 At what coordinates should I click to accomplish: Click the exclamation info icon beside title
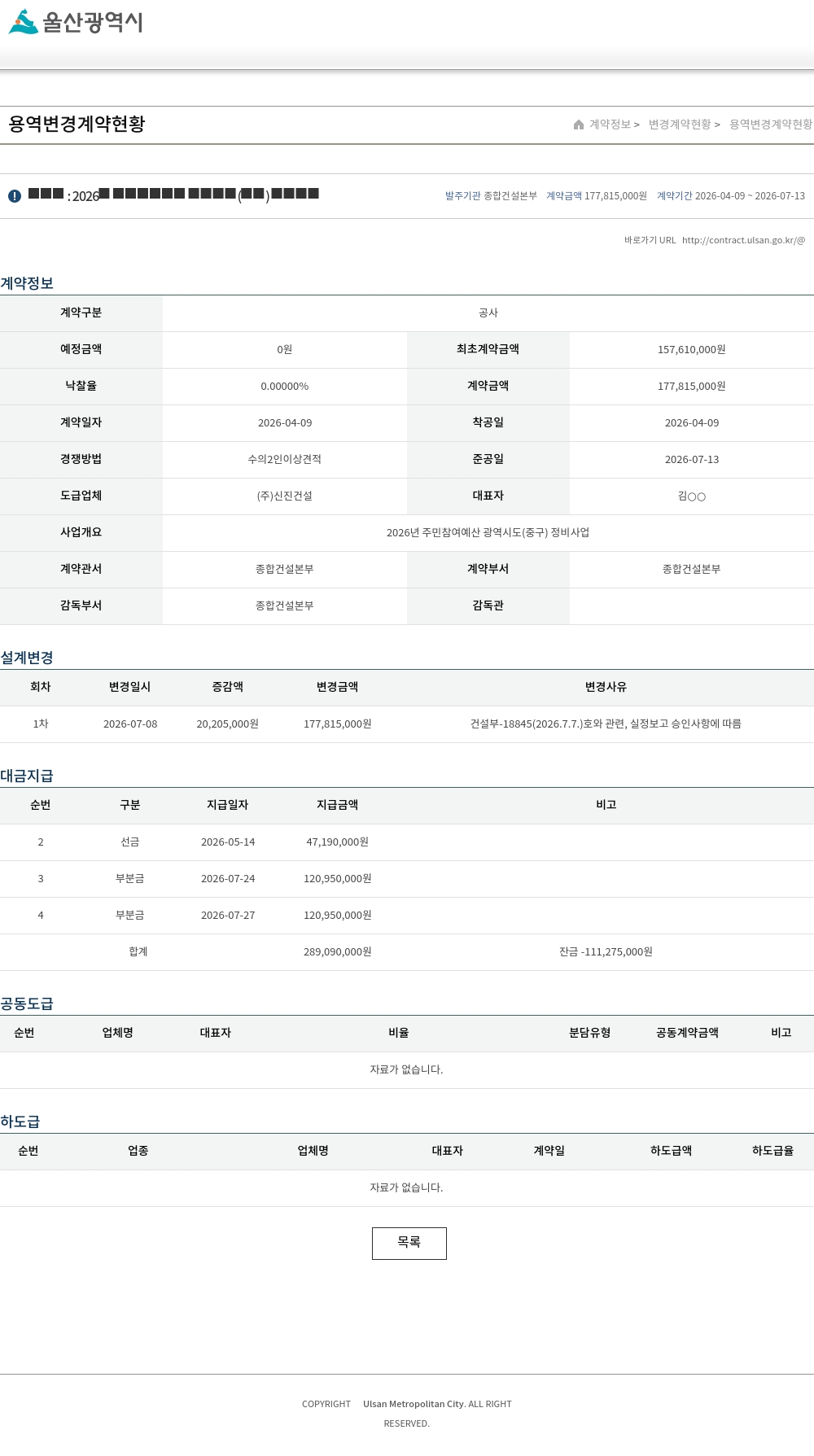[15, 196]
